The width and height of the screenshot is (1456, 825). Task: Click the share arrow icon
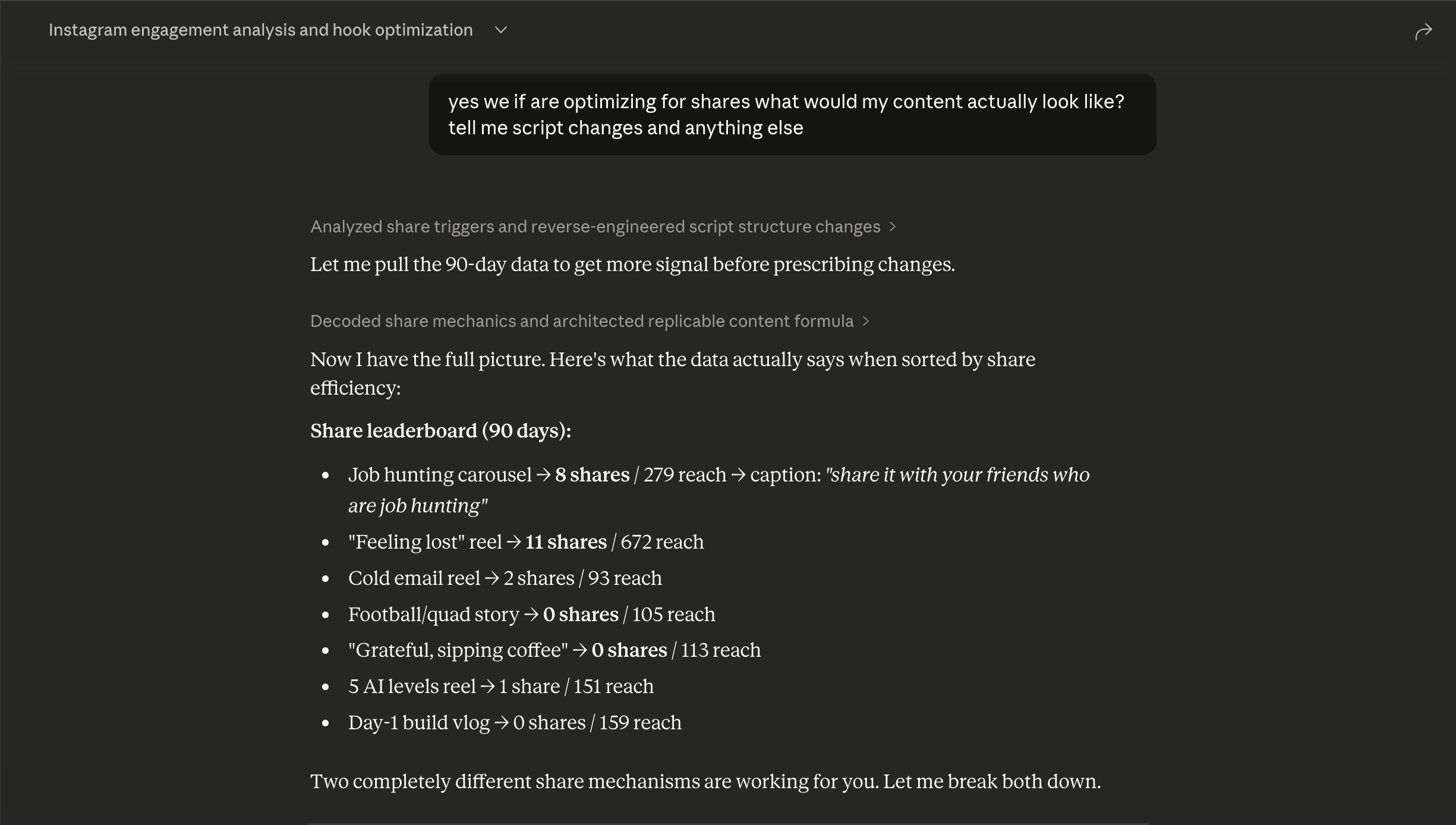pos(1423,31)
